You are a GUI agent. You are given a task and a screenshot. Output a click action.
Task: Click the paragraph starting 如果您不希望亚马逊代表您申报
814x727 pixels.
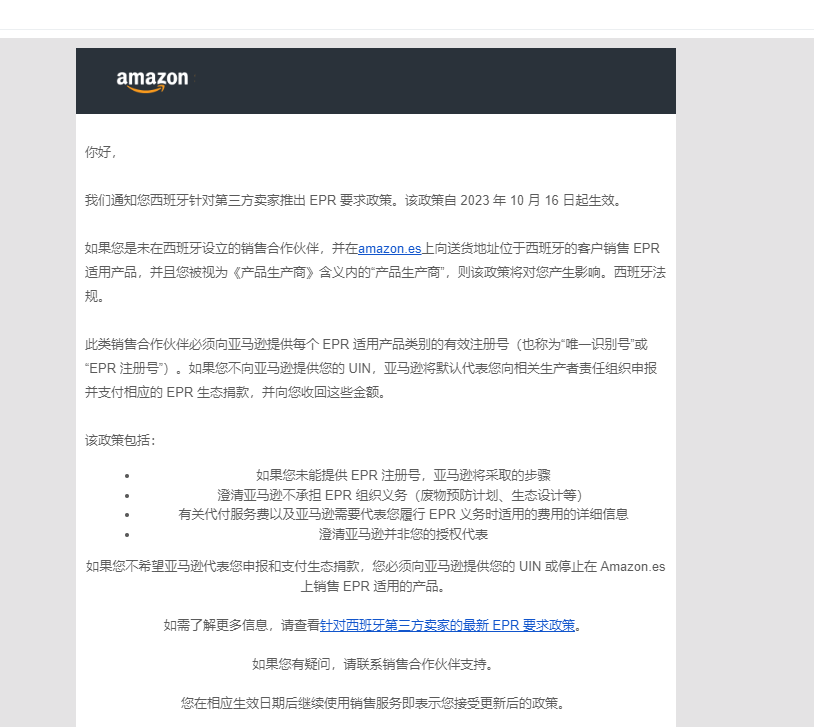pyautogui.click(x=375, y=576)
